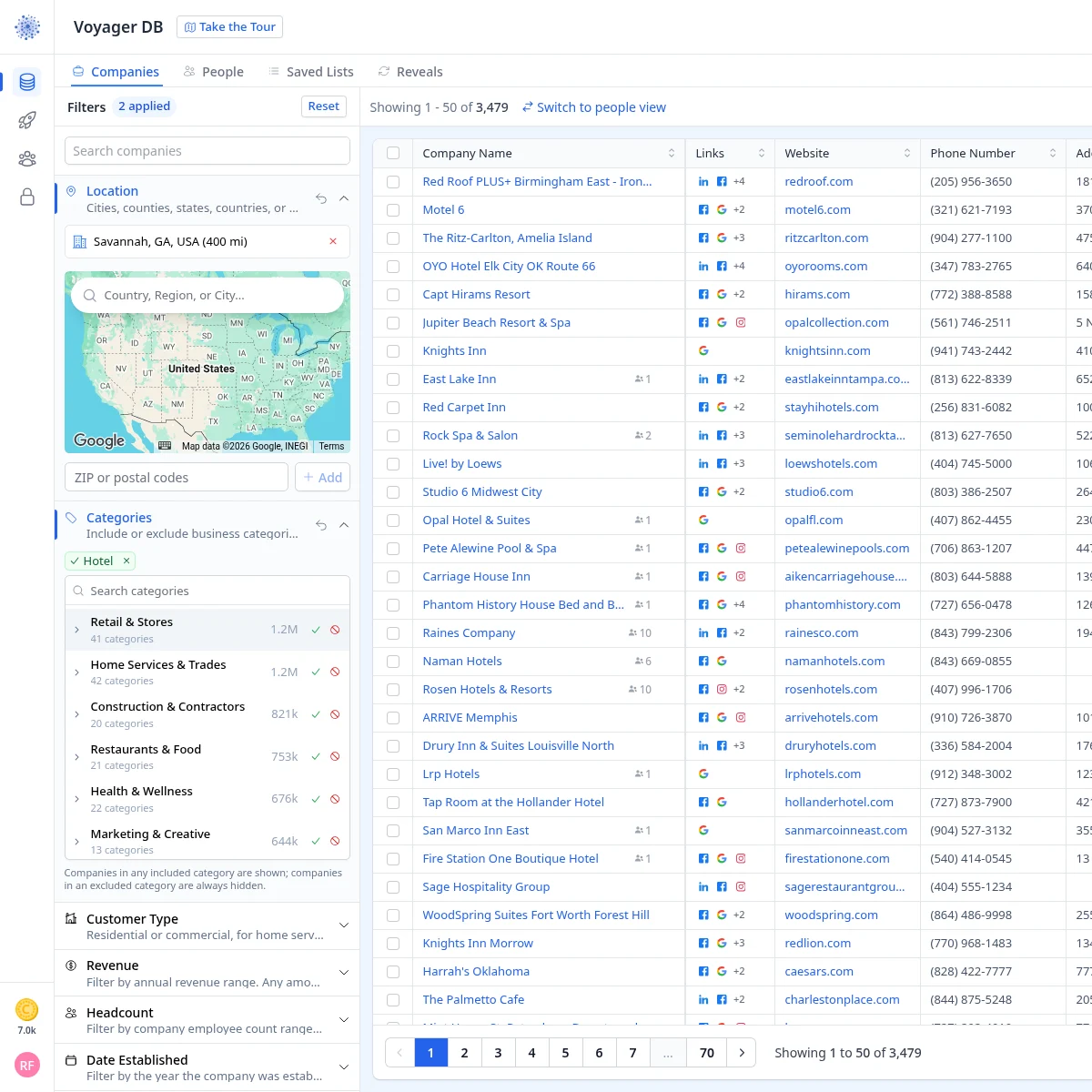Collapse the Location filter section
This screenshot has height=1092, width=1092.
click(x=344, y=198)
